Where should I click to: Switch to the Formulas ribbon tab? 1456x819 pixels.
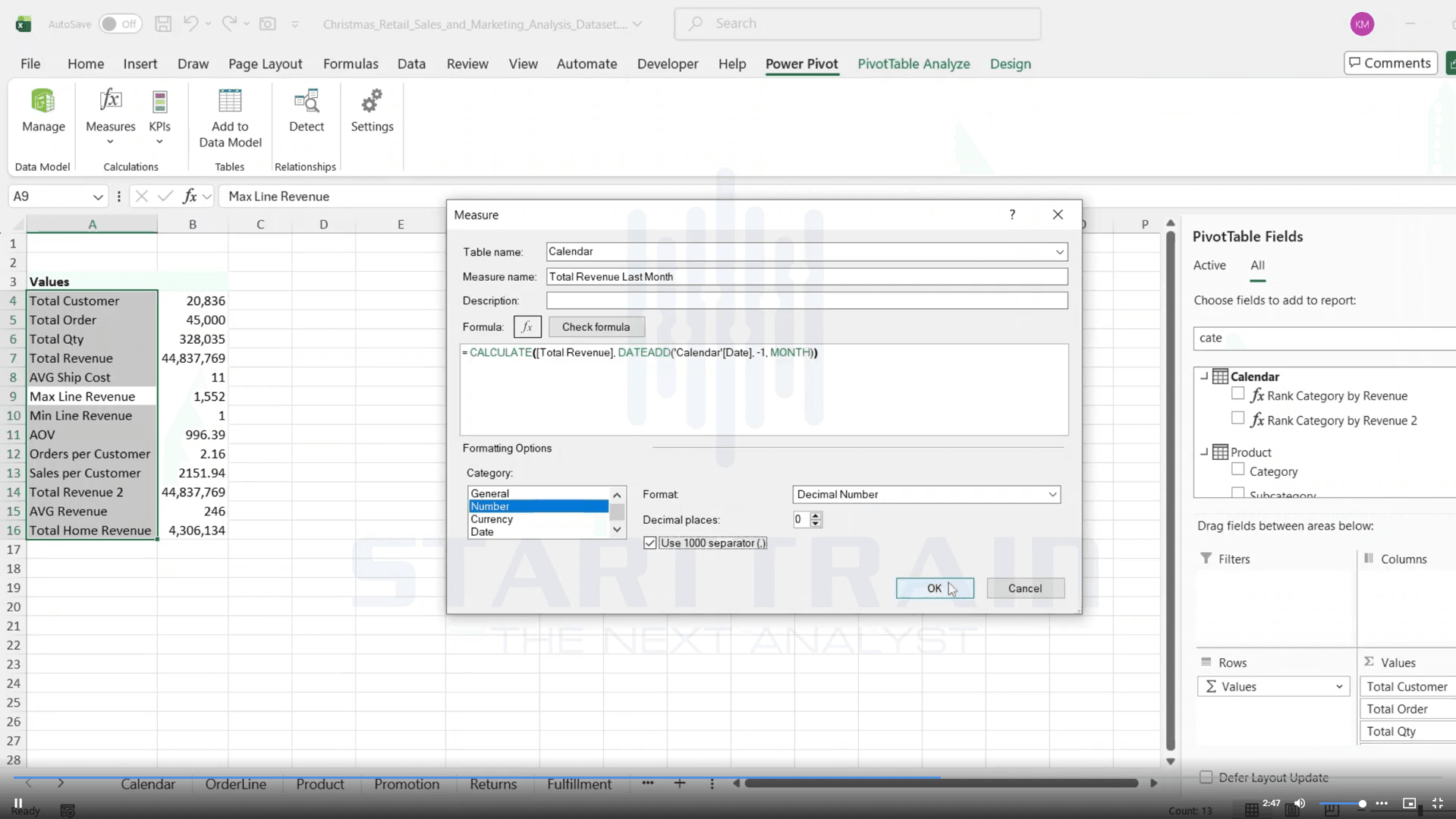point(351,64)
